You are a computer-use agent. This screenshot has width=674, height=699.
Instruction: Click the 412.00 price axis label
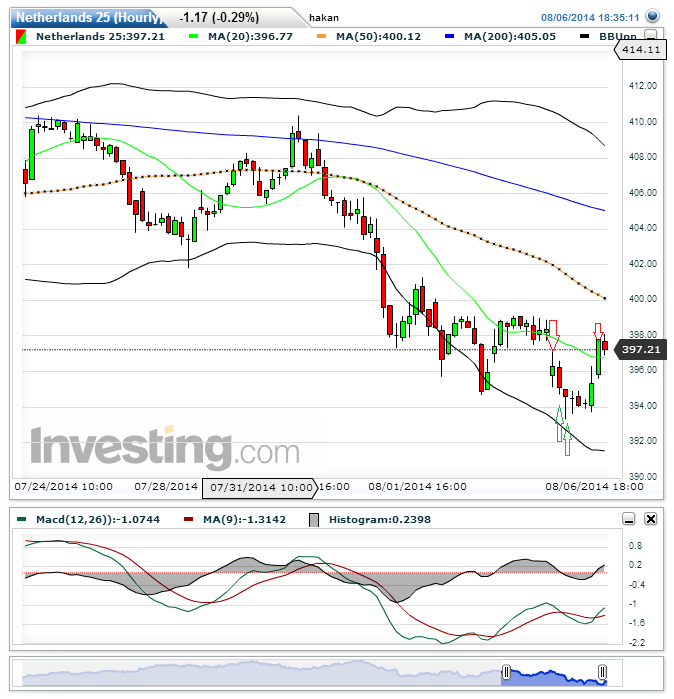tap(643, 86)
